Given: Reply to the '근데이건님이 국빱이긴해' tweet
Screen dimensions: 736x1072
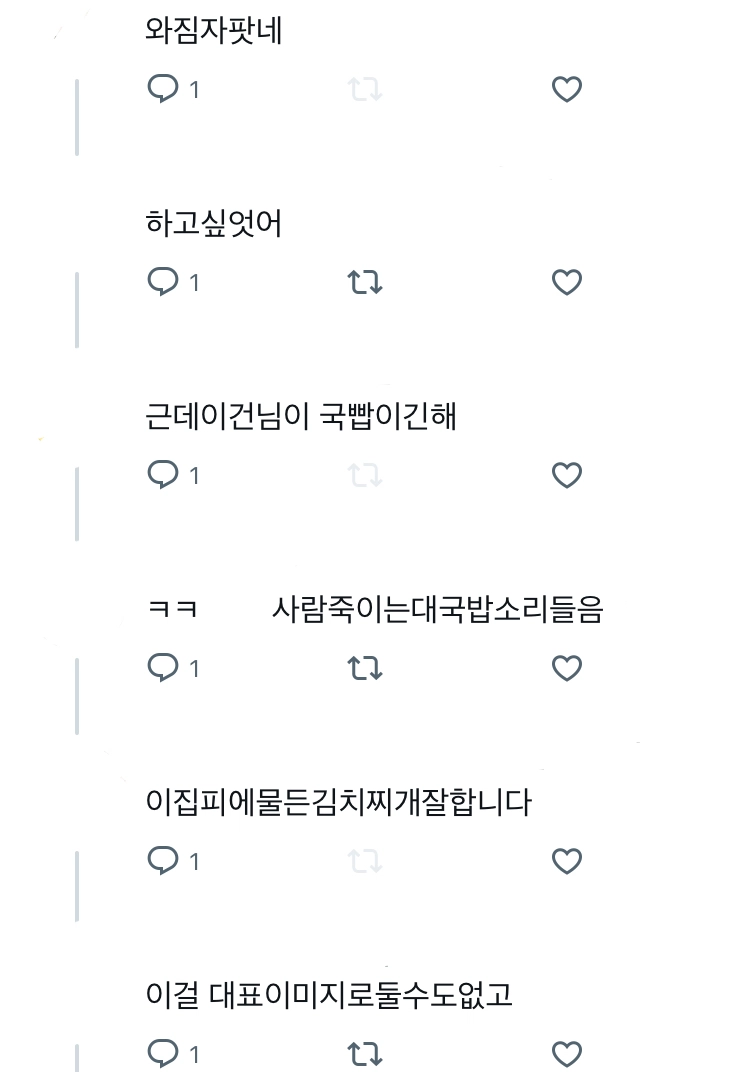Looking at the screenshot, I should [x=163, y=475].
